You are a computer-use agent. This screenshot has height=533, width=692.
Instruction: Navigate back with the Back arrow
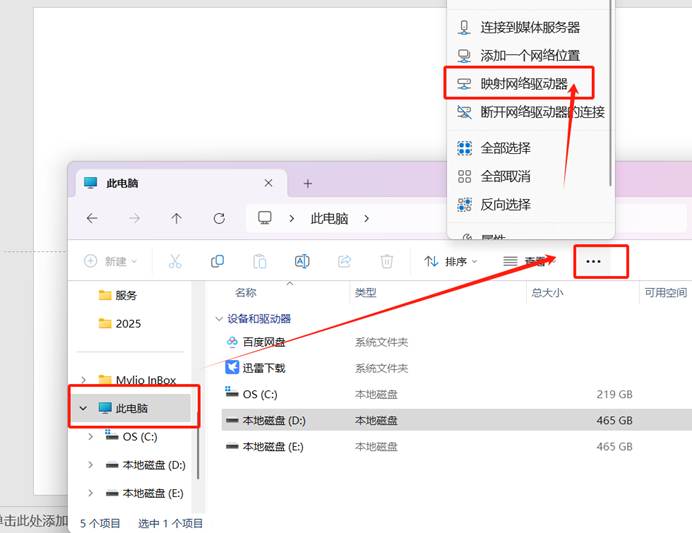(x=92, y=218)
